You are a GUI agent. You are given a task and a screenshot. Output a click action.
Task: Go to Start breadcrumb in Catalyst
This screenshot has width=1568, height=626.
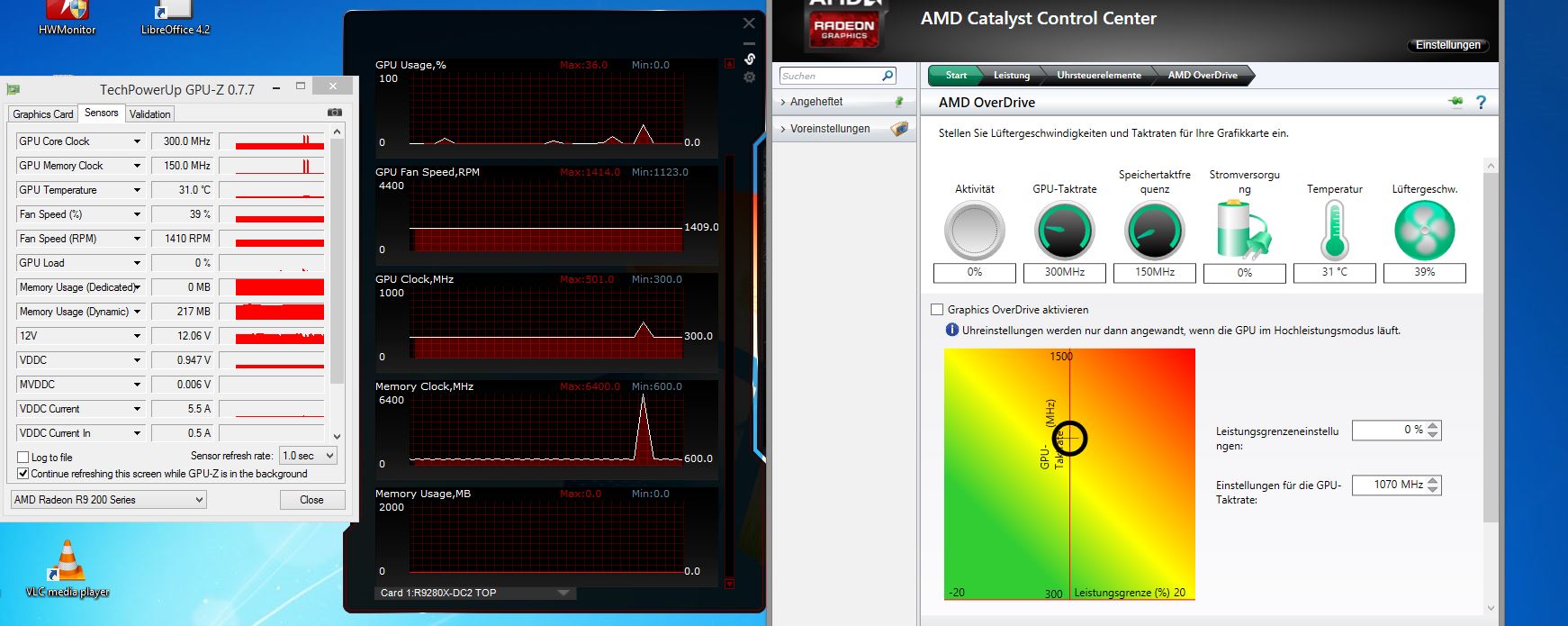[956, 76]
